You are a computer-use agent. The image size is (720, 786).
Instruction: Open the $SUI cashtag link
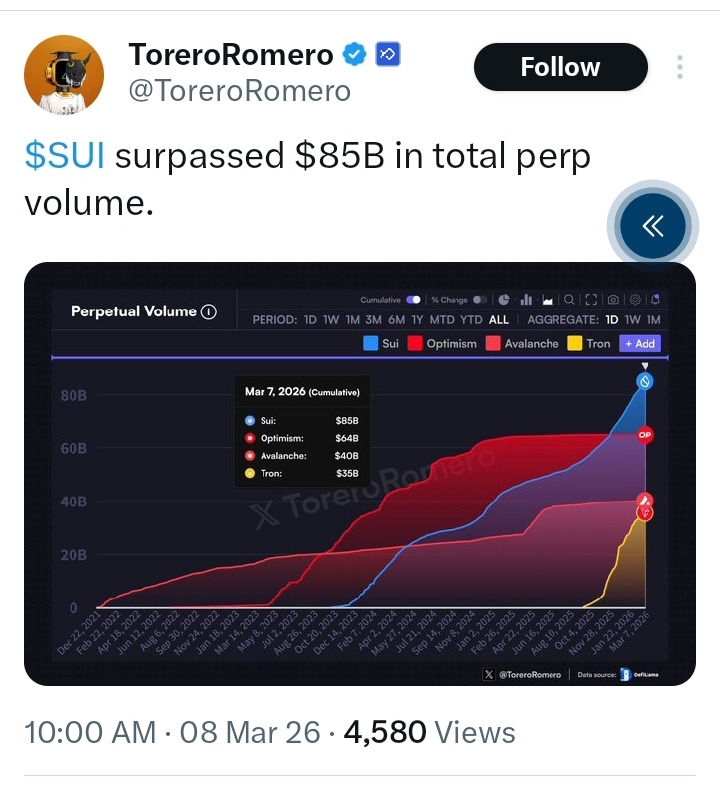click(x=65, y=156)
